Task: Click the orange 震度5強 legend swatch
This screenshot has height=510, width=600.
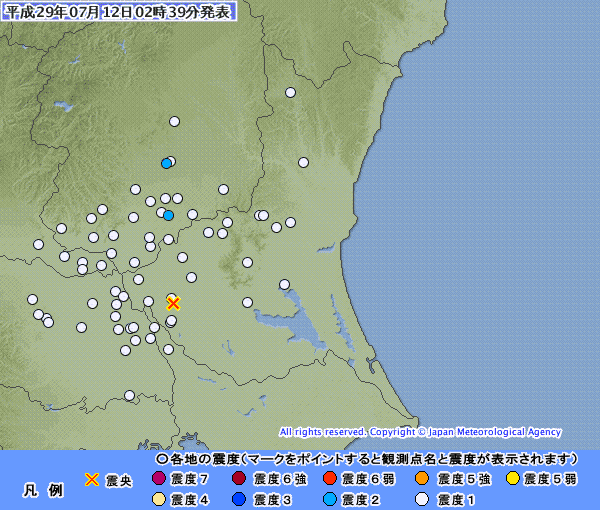Action: pos(422,478)
